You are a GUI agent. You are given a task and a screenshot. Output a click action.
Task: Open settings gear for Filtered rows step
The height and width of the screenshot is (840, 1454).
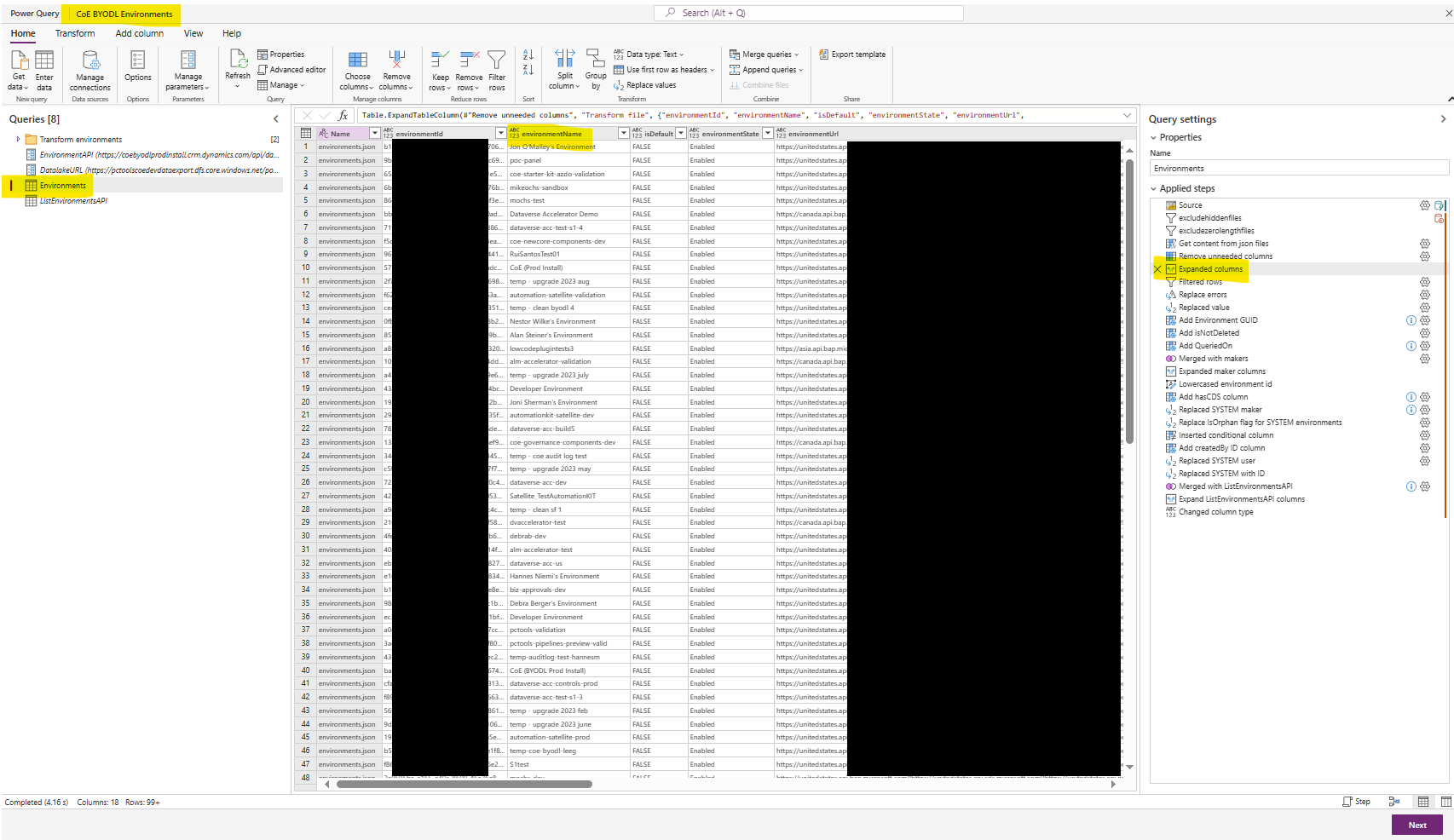[x=1425, y=281]
